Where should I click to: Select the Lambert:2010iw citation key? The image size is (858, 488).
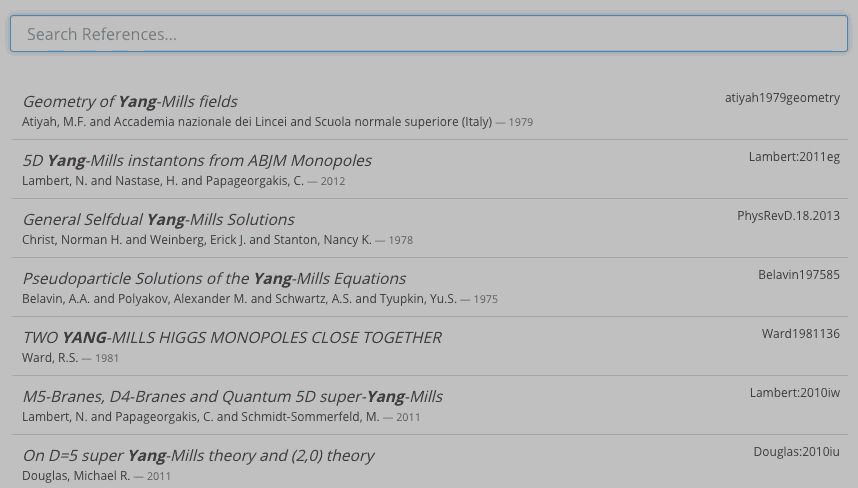pyautogui.click(x=795, y=393)
